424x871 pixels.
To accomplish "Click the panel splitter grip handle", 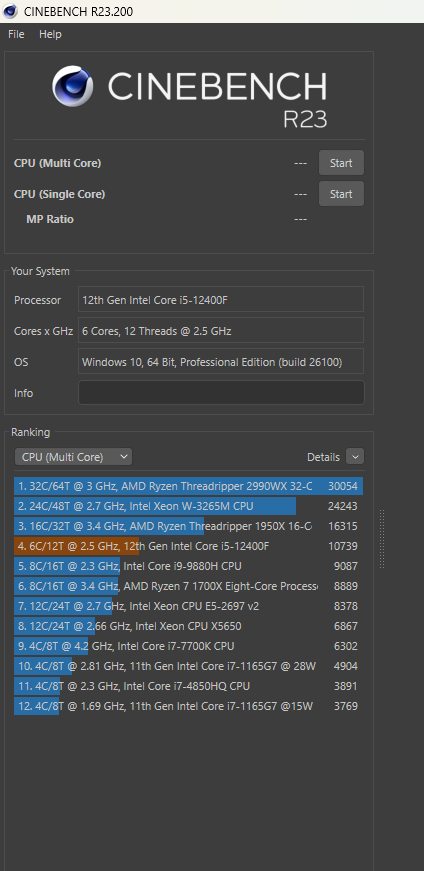I will 382,539.
